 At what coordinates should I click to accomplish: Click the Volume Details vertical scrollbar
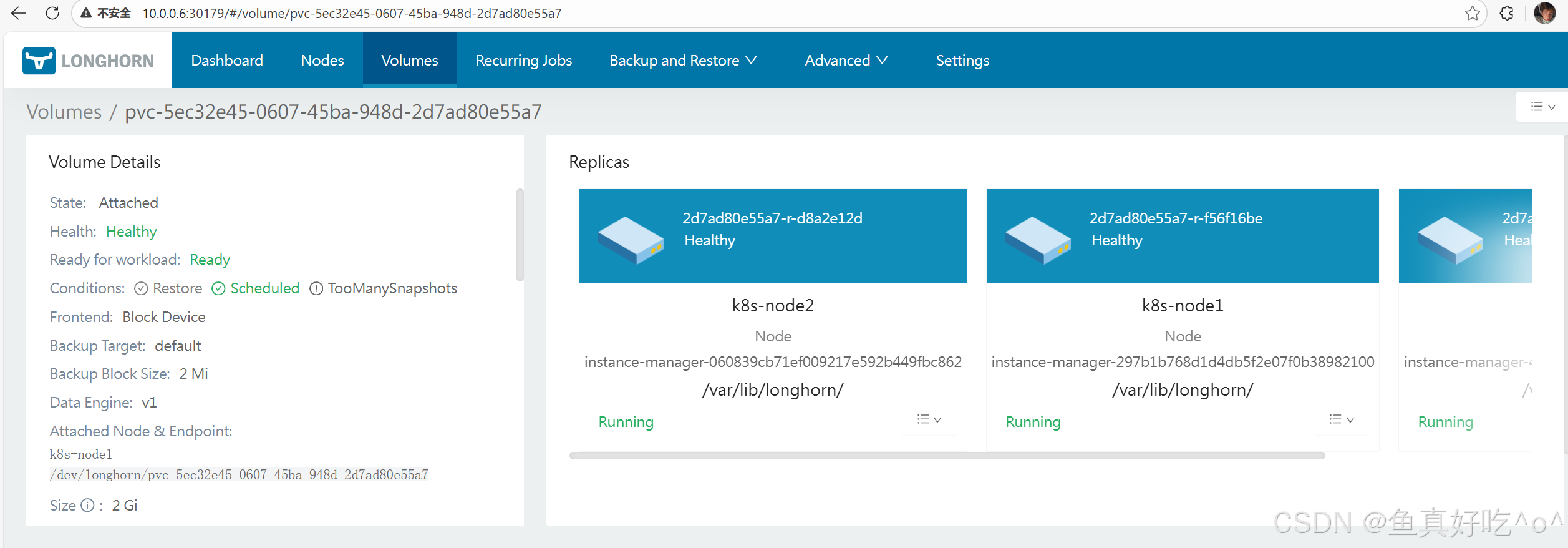pyautogui.click(x=520, y=235)
